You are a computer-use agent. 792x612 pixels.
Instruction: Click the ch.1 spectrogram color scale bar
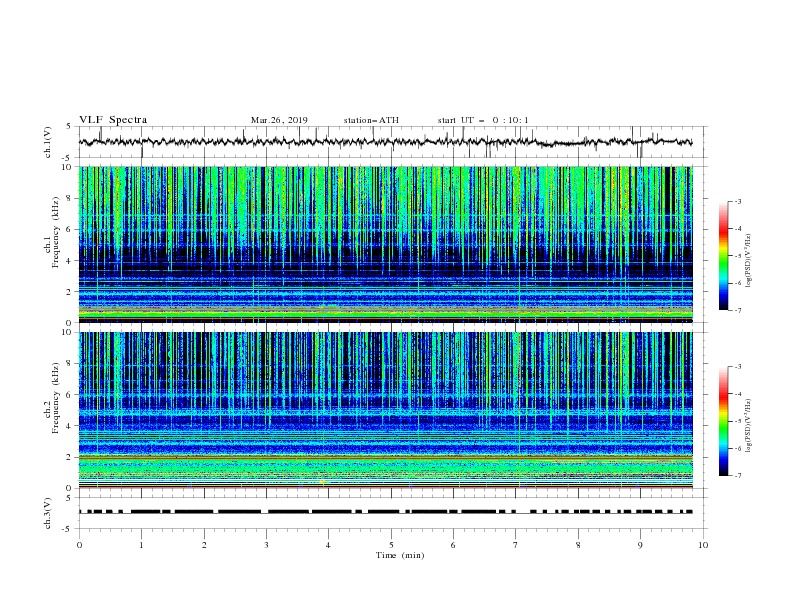[723, 256]
